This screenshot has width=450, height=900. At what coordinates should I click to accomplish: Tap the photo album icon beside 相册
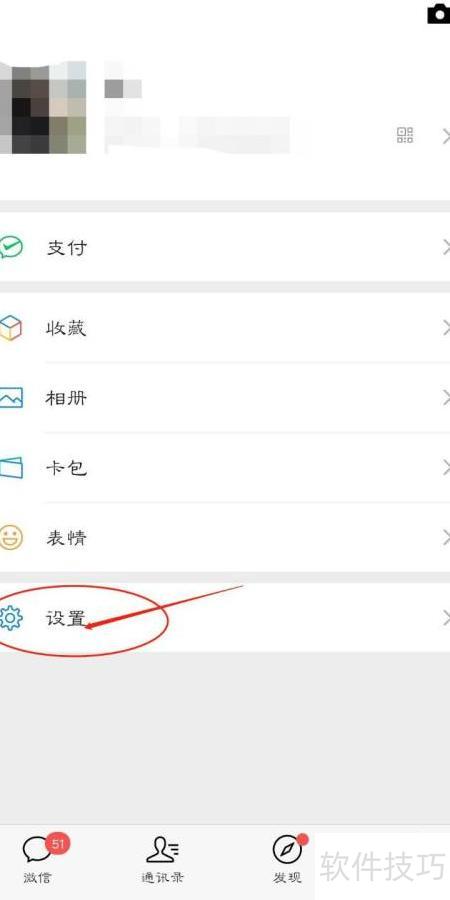click(x=11, y=398)
